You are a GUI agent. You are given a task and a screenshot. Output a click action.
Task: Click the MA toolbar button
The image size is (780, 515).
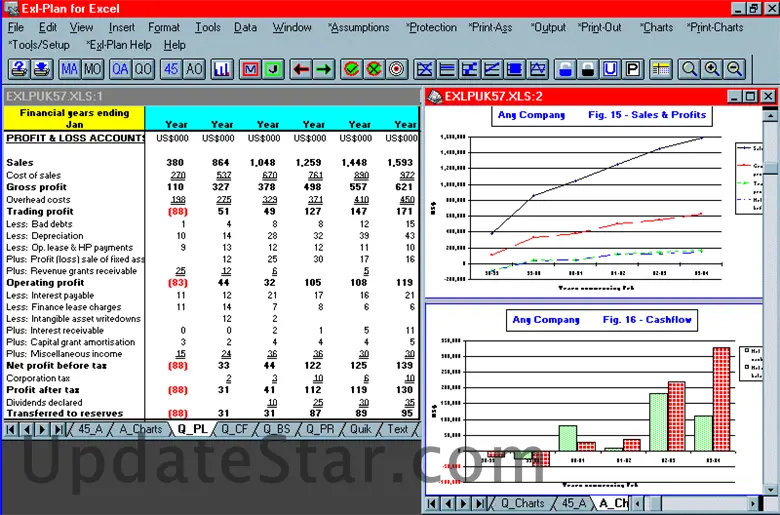coord(69,69)
